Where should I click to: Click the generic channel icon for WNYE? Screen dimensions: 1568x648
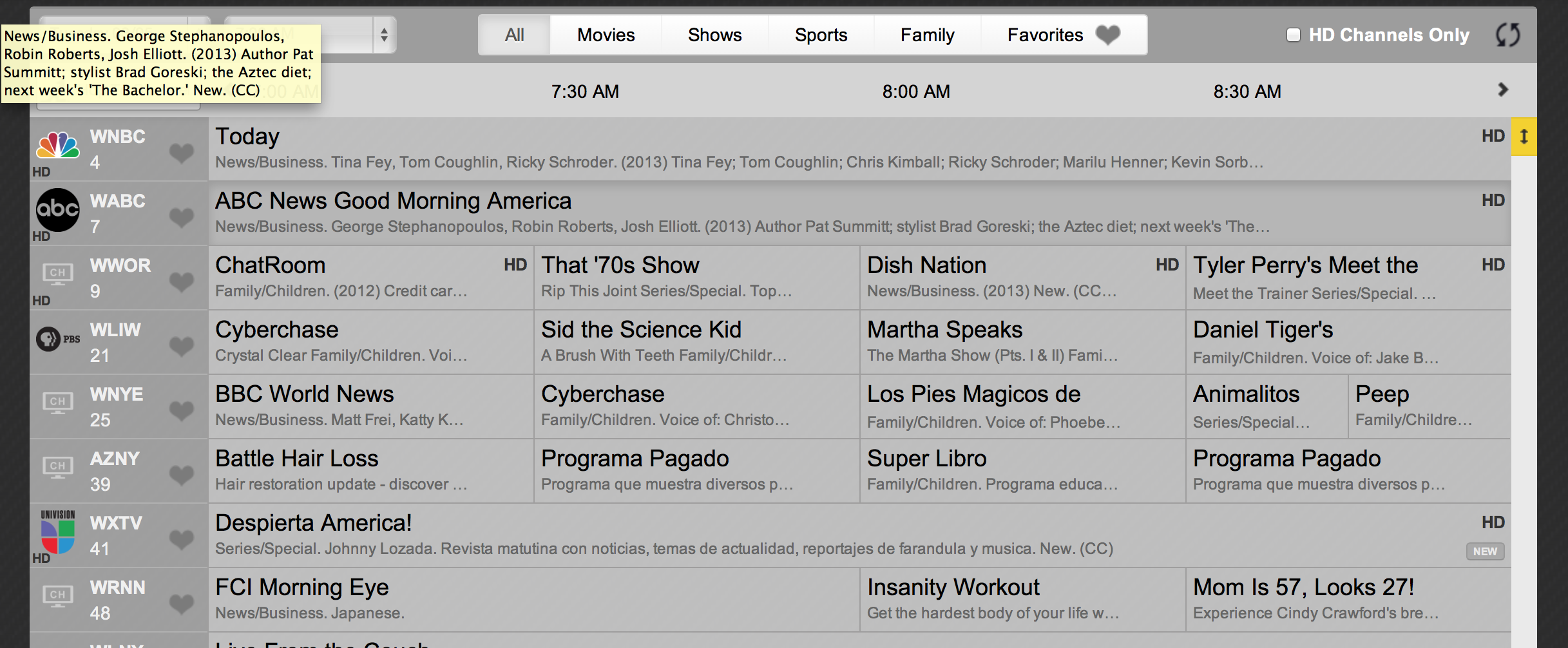pyautogui.click(x=58, y=403)
